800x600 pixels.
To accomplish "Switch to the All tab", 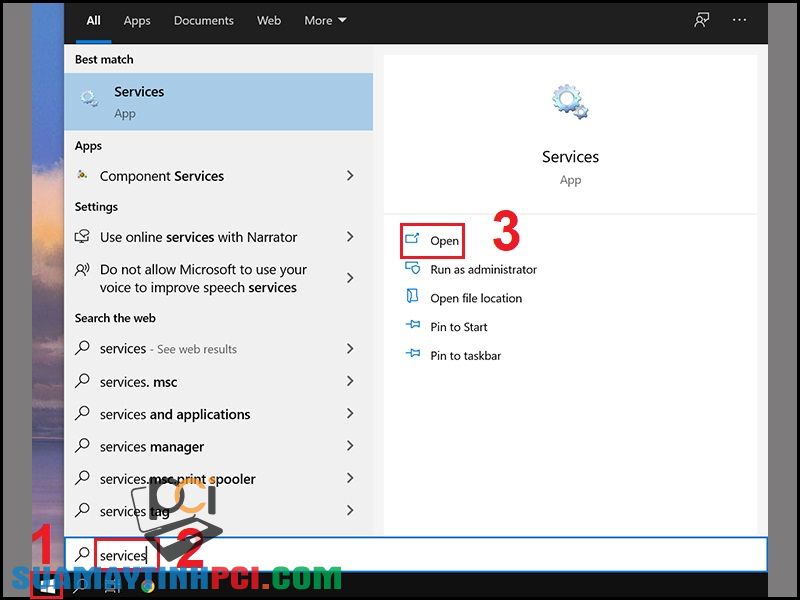I will click(93, 20).
